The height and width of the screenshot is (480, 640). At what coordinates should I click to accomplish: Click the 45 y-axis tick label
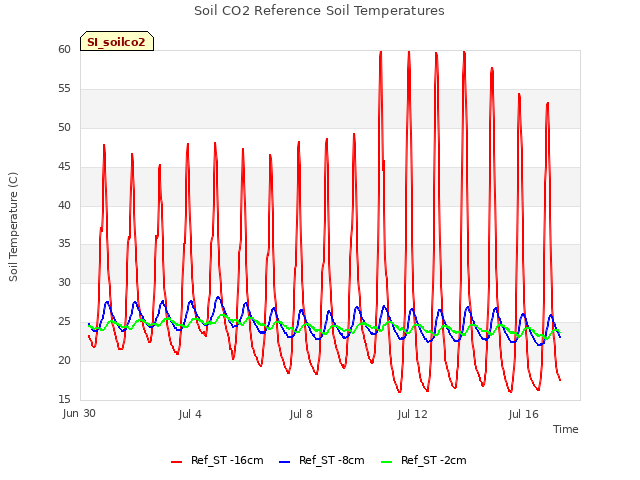click(x=64, y=167)
